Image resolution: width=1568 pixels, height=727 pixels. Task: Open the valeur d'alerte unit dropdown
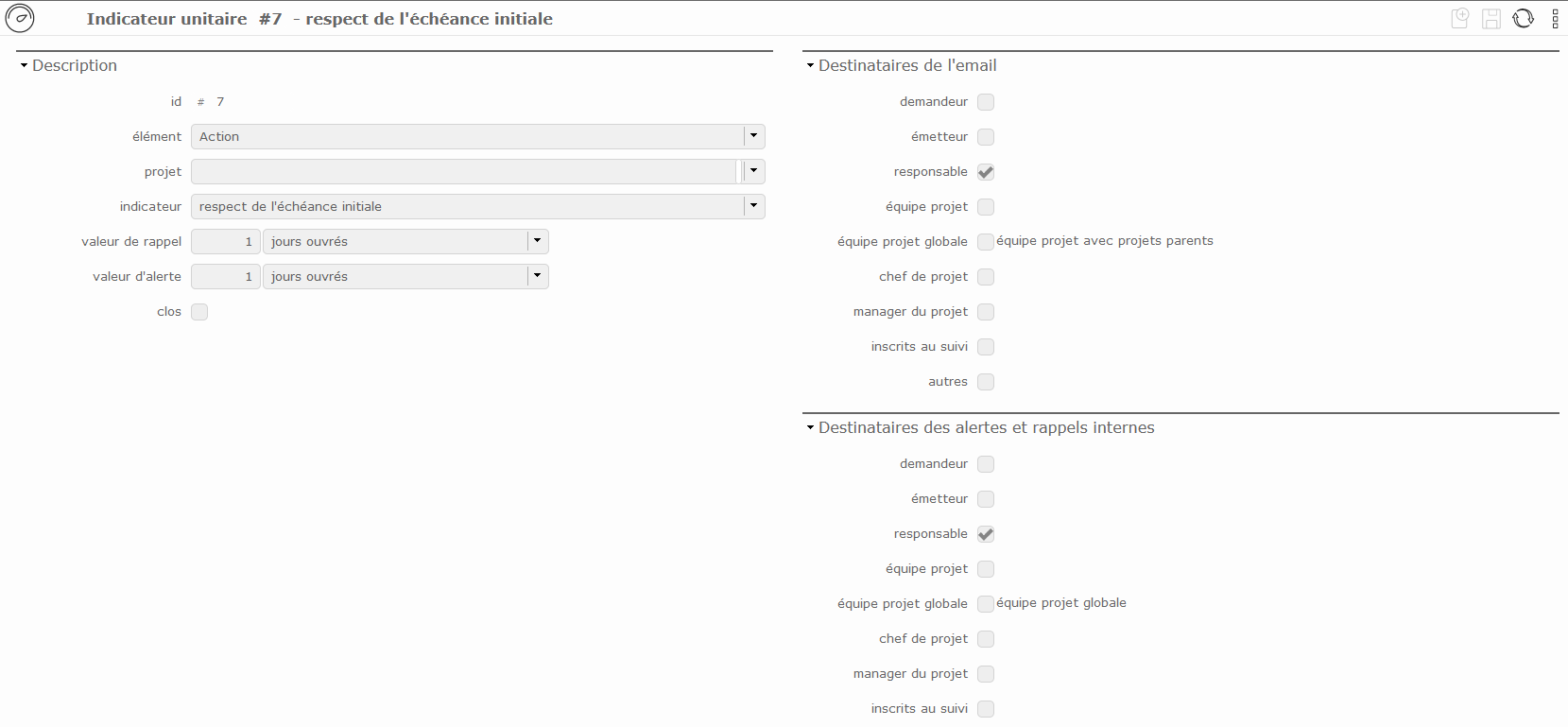point(537,276)
